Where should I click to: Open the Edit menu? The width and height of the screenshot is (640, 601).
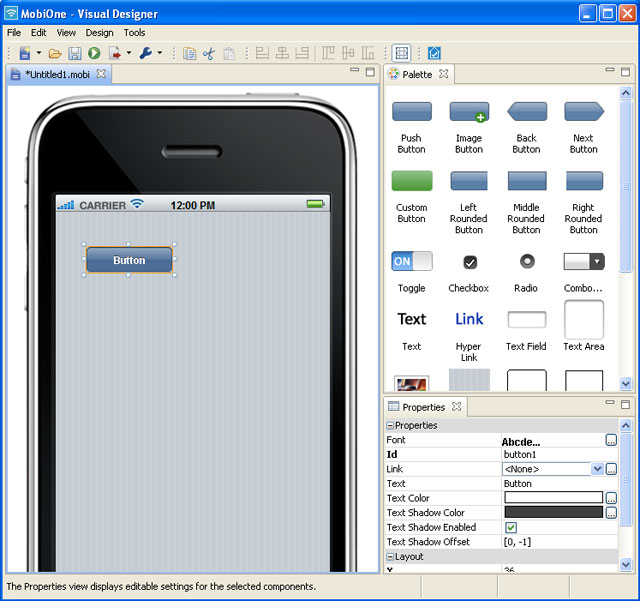(x=38, y=33)
